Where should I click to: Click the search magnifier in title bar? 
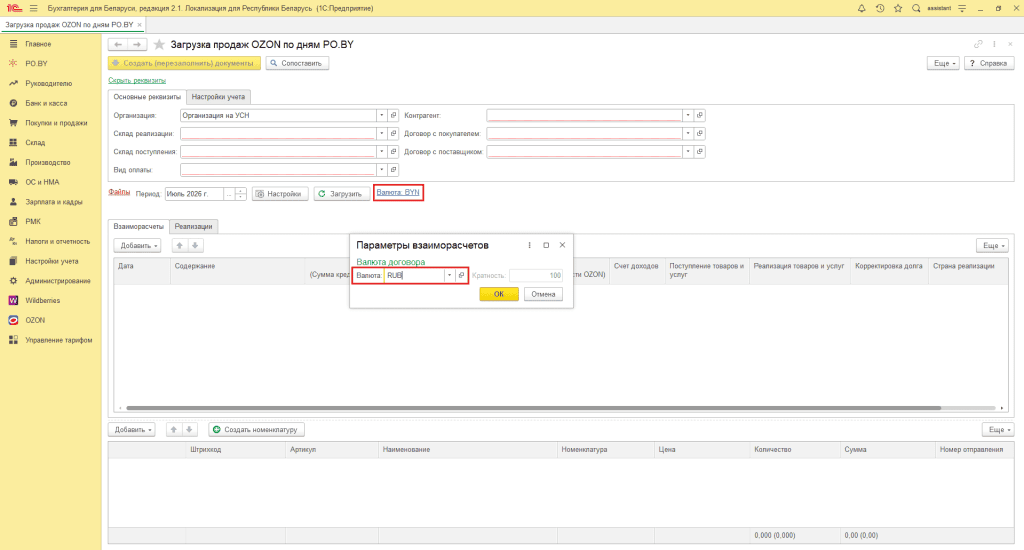(916, 8)
